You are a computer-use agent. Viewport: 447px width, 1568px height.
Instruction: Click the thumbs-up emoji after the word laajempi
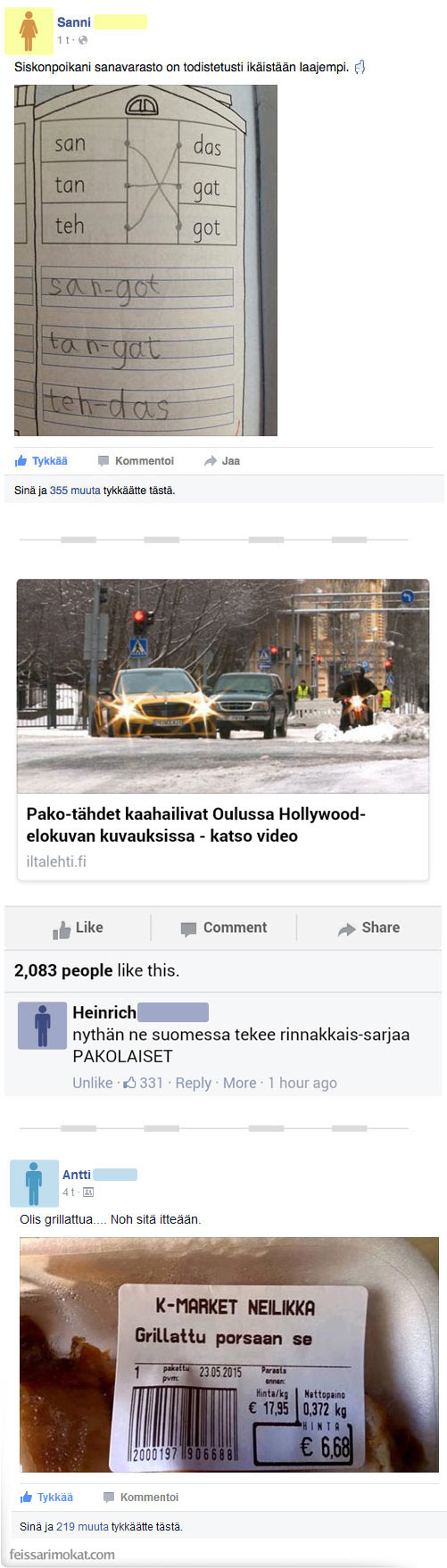coord(360,67)
